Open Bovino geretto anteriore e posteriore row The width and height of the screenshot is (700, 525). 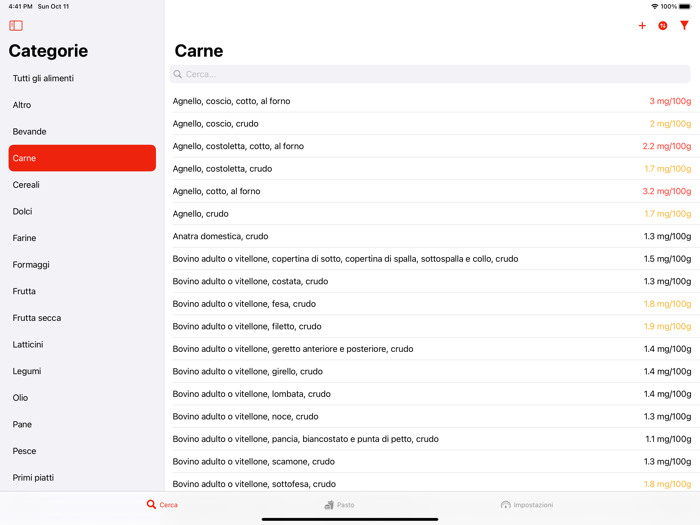[x=432, y=349]
